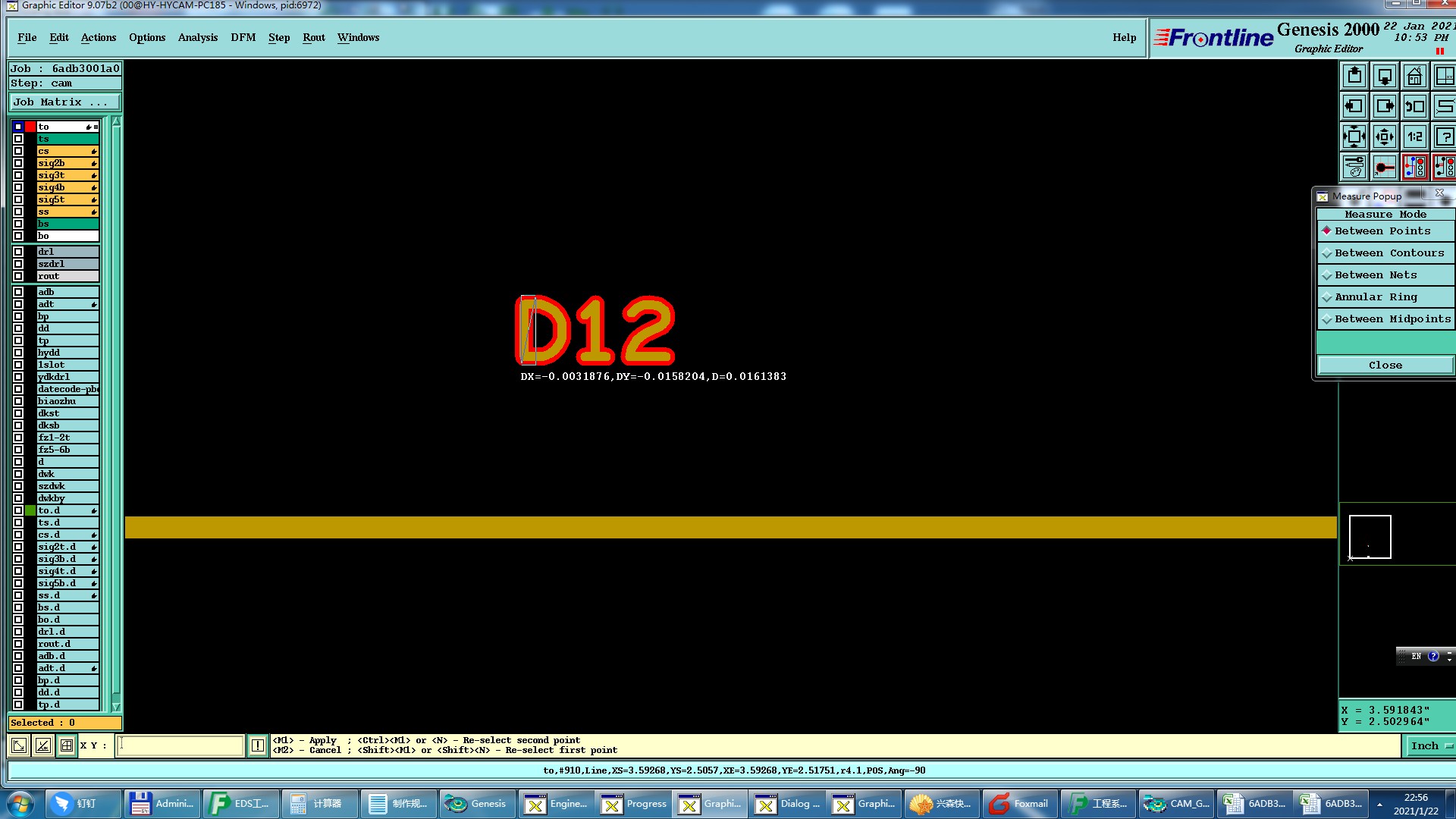Click the red color swatch of layer to
The height and width of the screenshot is (819, 1456).
click(x=30, y=127)
